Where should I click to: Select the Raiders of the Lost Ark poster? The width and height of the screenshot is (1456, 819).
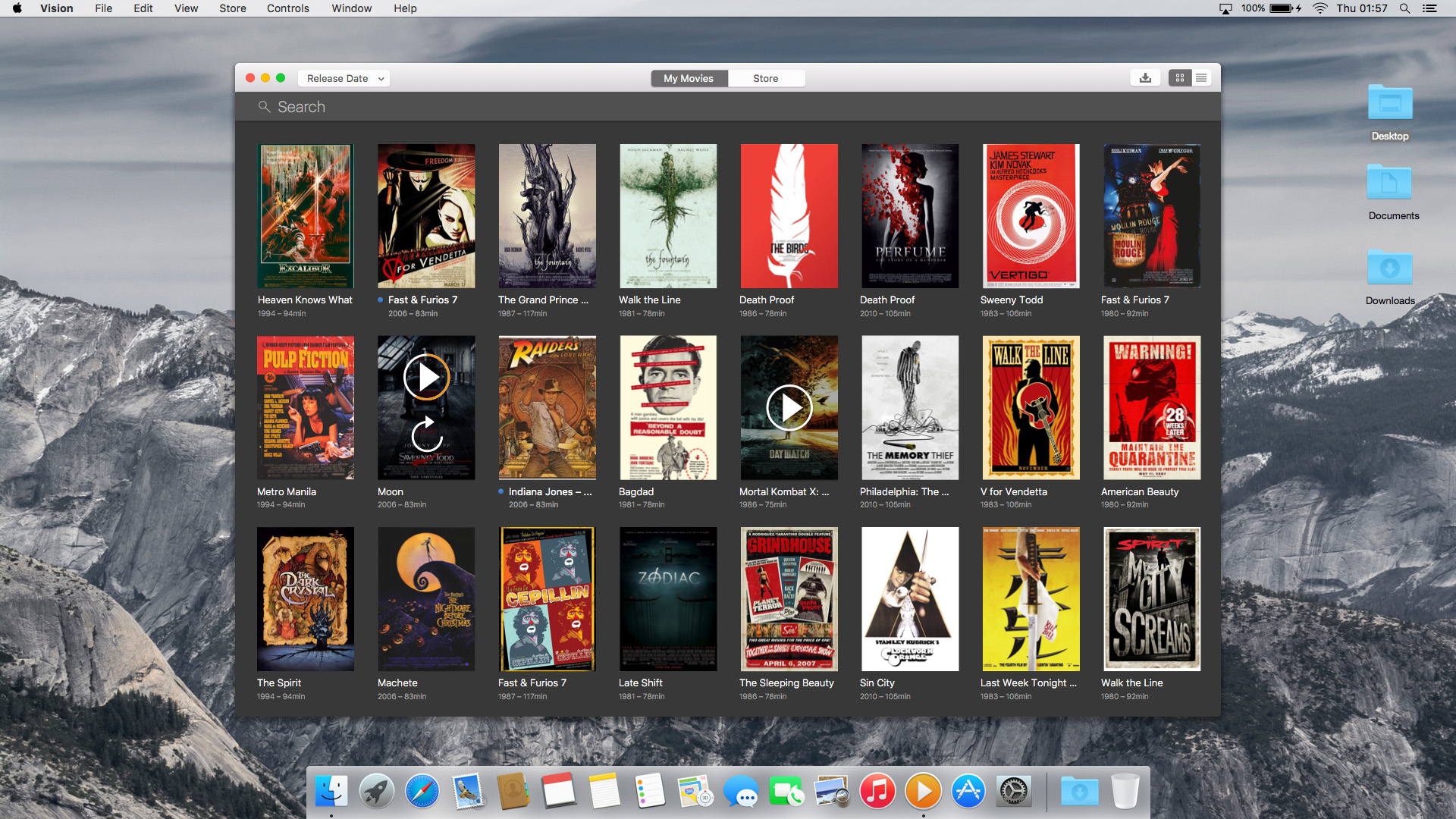coord(547,408)
